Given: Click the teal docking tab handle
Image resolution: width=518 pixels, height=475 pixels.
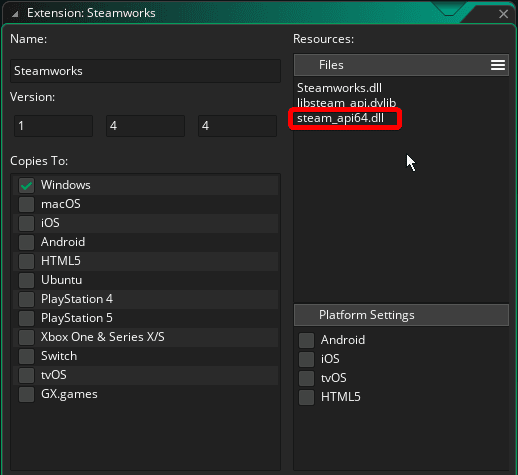Looking at the screenshot, I should (x=449, y=9).
